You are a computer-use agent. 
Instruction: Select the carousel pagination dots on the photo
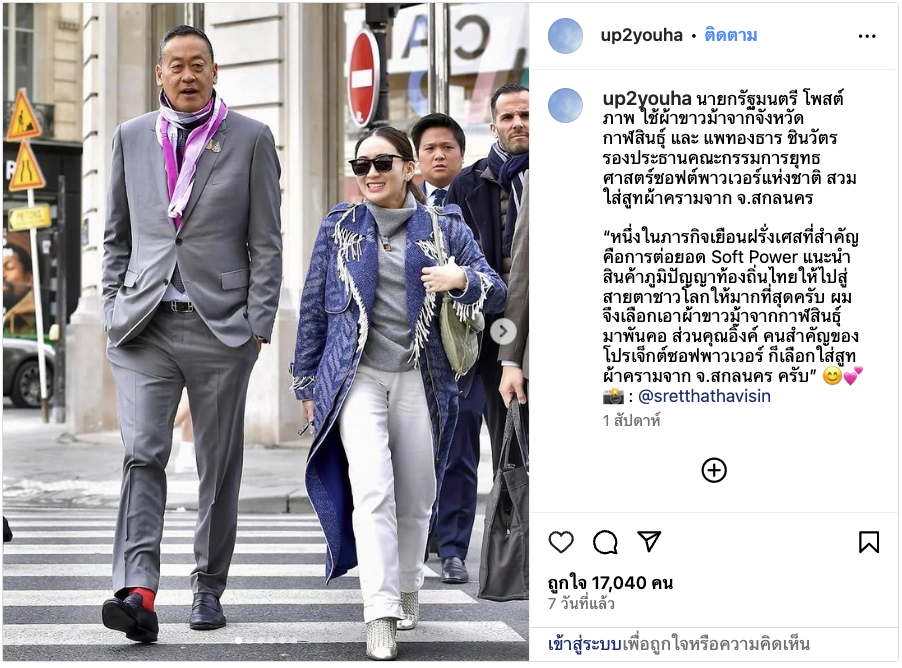(265, 639)
